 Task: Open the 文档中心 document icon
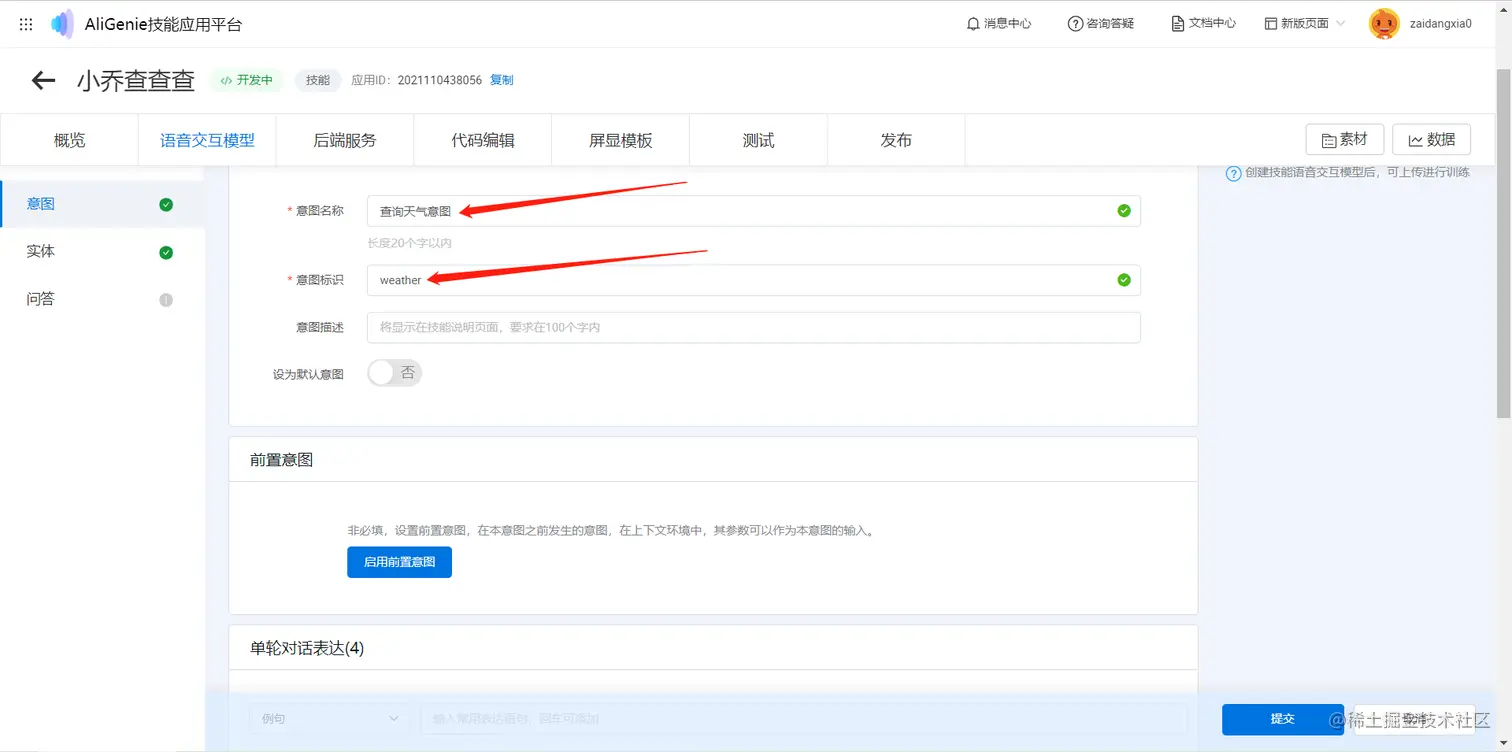click(x=1178, y=24)
